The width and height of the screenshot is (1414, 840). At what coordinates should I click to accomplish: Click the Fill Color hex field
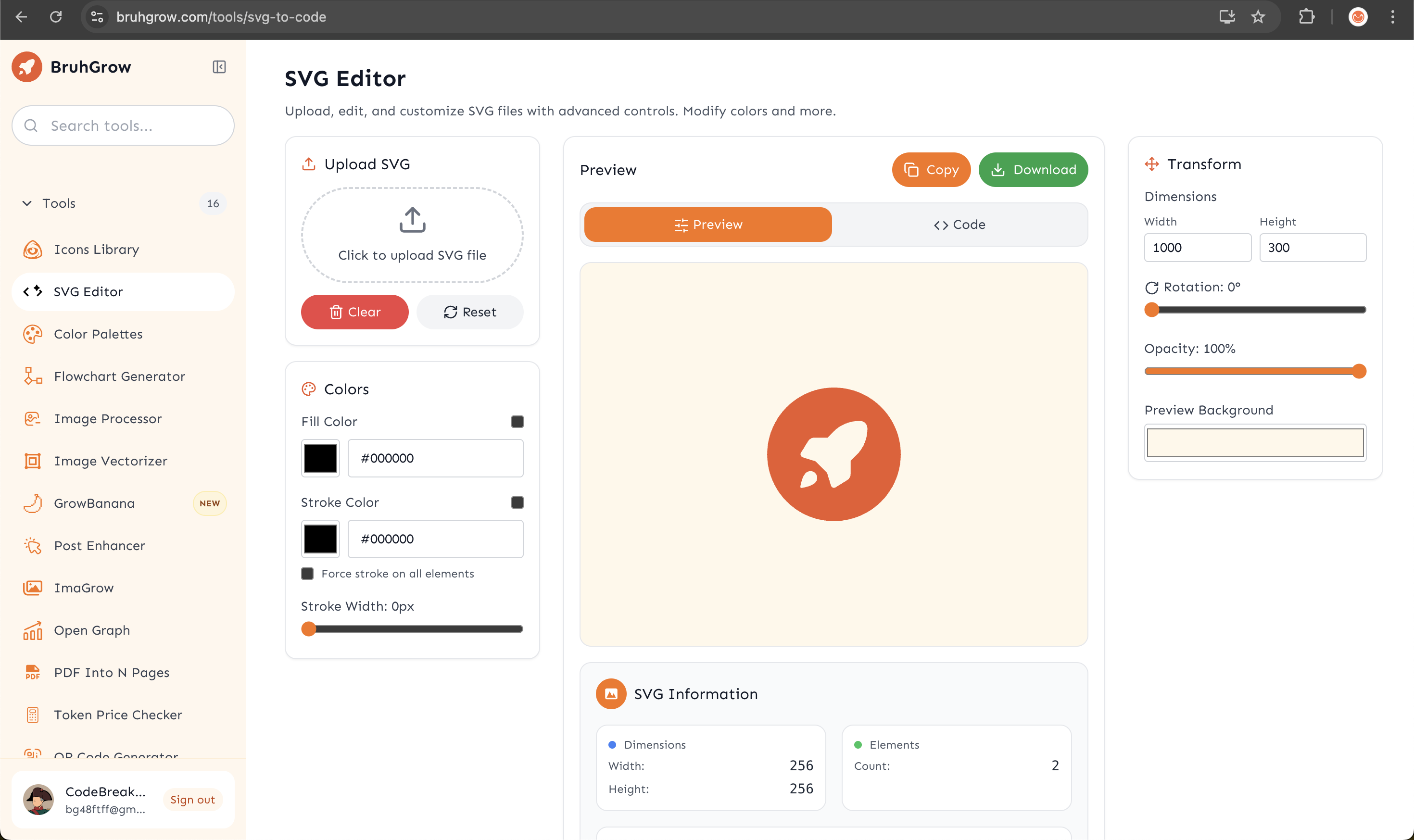coord(435,458)
